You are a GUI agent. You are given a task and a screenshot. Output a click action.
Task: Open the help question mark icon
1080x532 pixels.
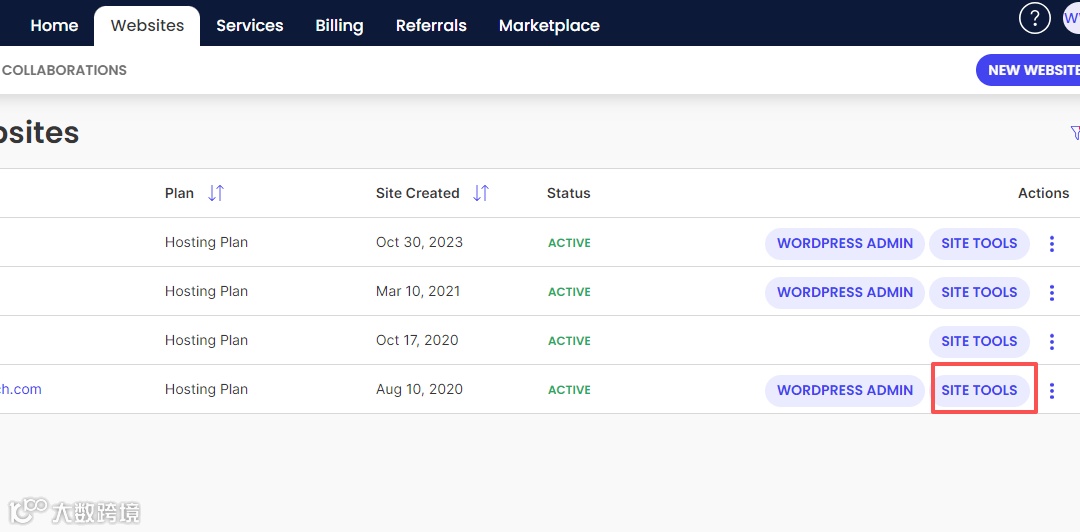pos(1034,18)
